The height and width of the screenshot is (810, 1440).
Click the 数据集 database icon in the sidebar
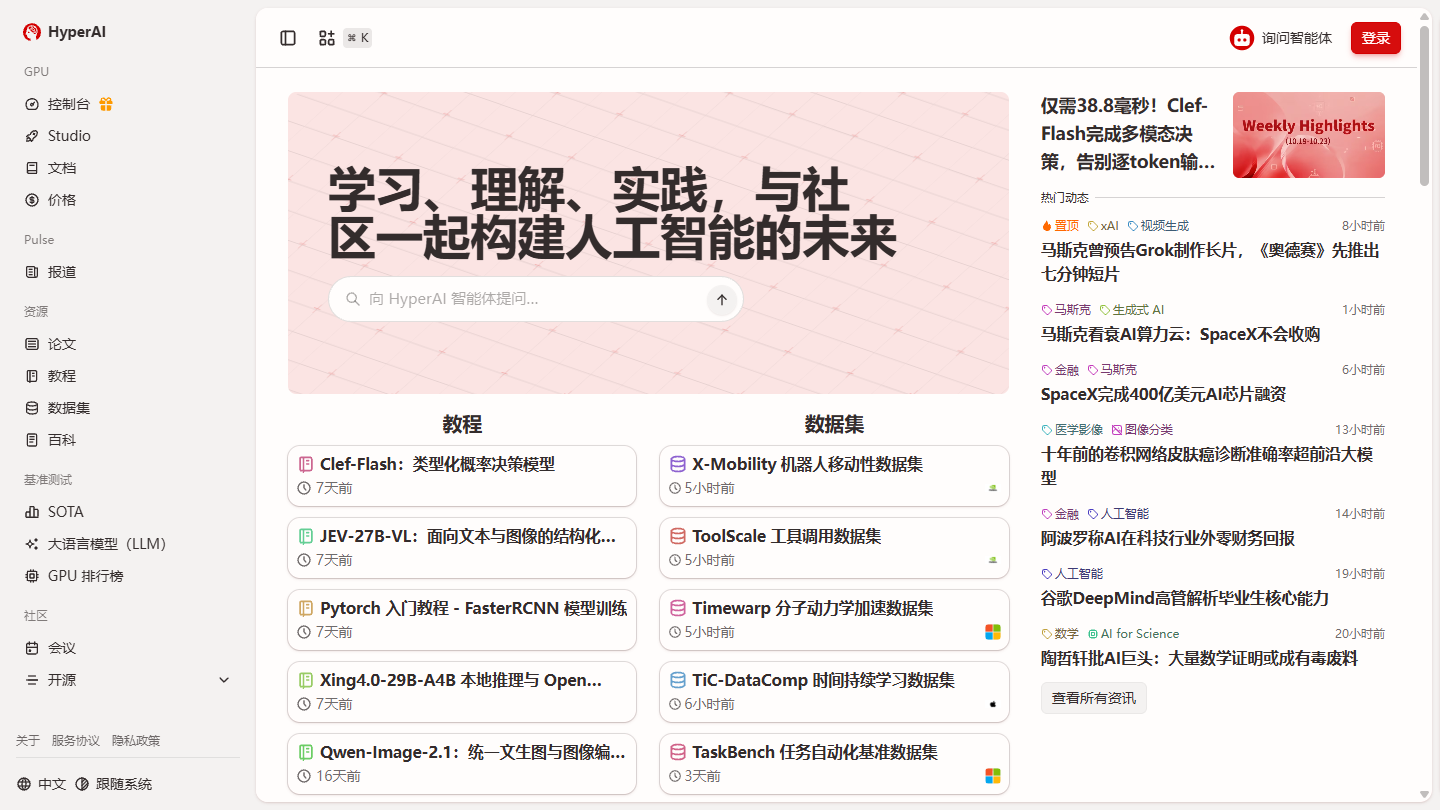pos(32,408)
